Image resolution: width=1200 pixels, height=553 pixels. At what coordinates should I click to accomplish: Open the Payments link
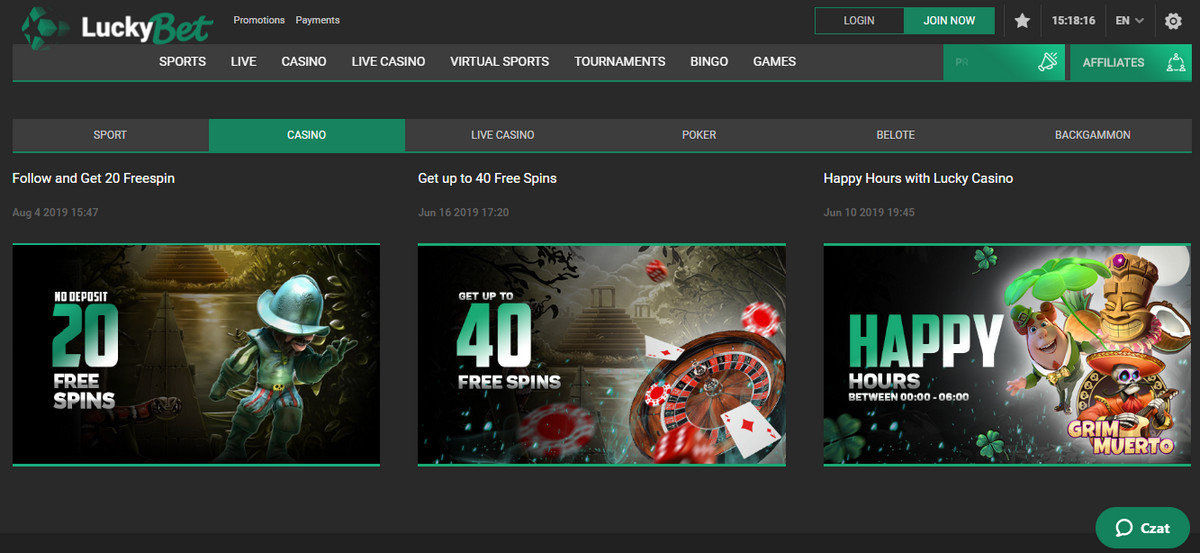317,20
